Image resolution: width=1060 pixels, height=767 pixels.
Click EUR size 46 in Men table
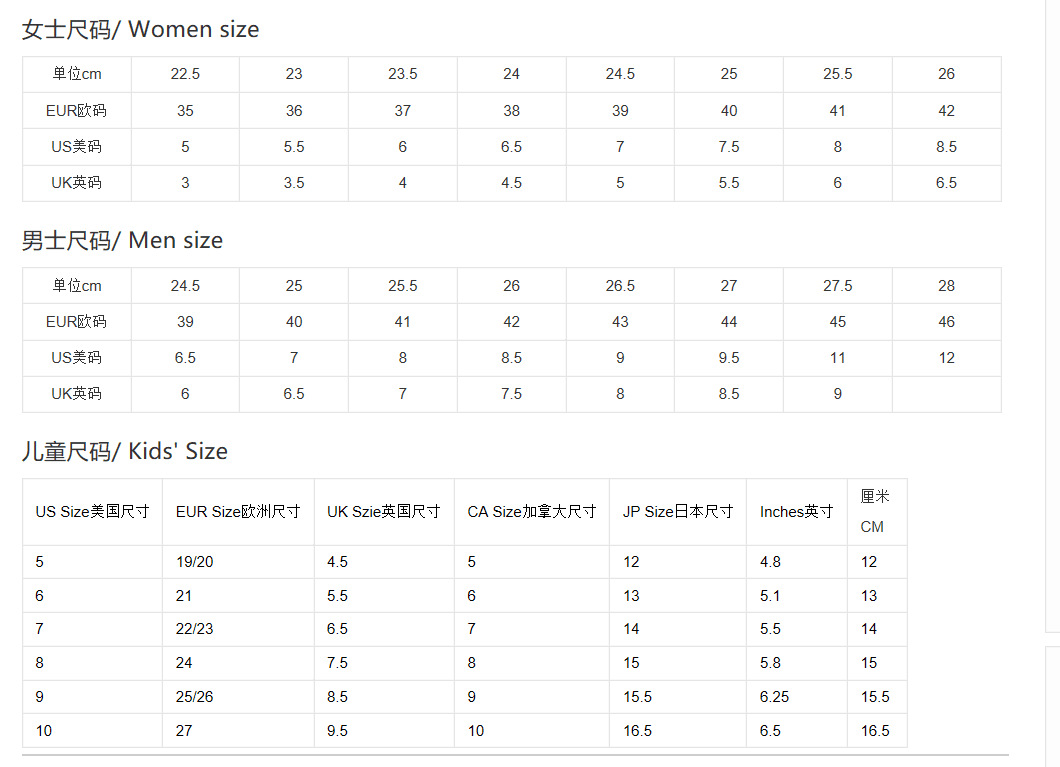pos(946,322)
